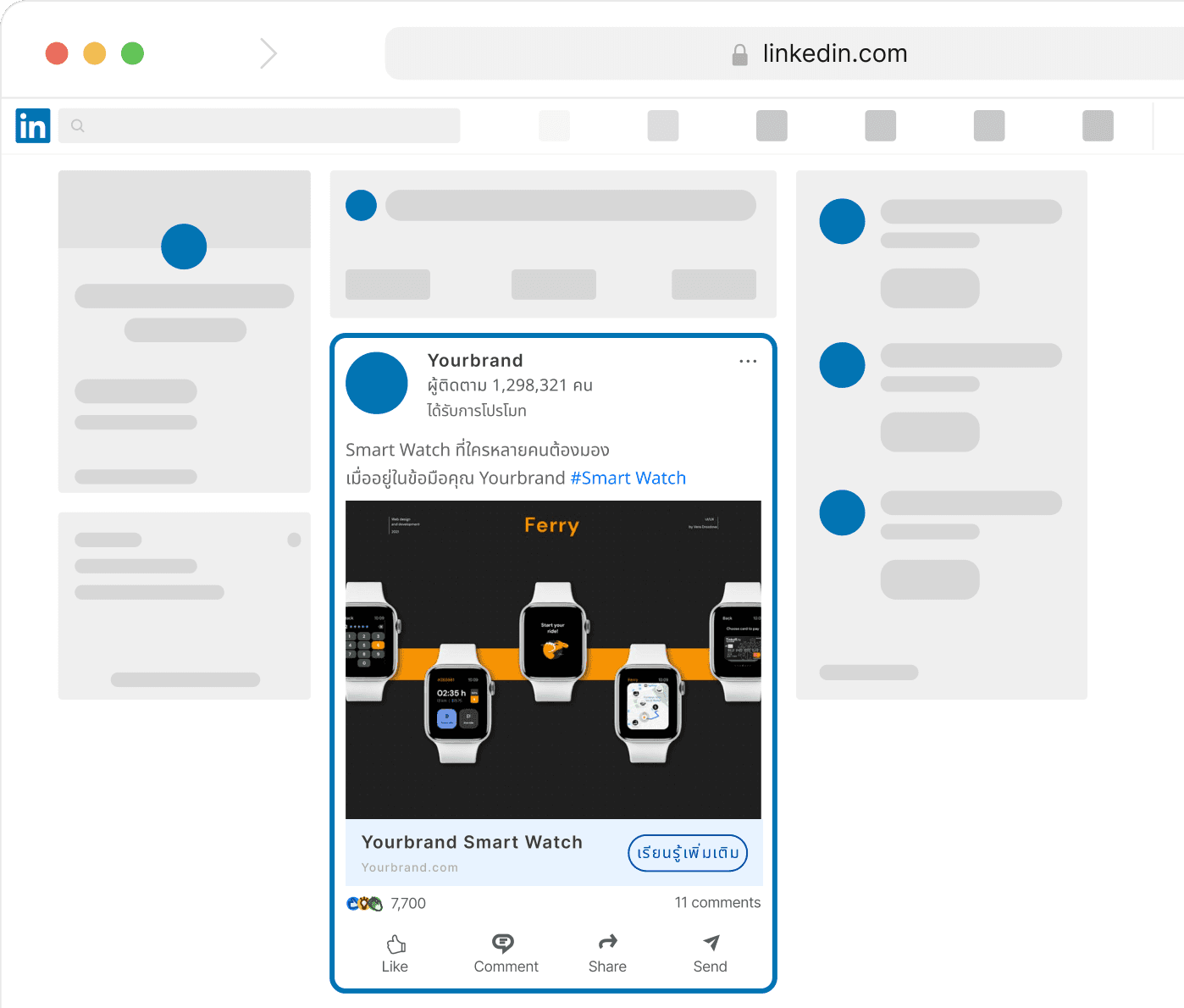Click the green macOS window button
The image size is (1184, 1008).
tap(132, 53)
